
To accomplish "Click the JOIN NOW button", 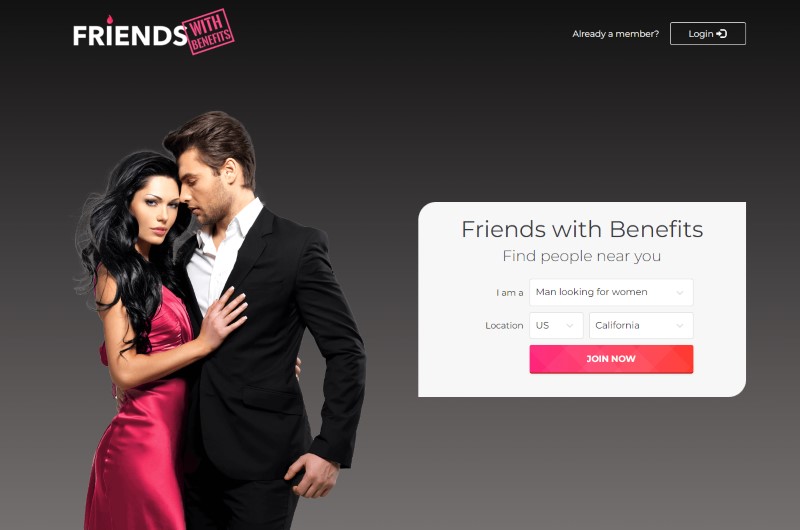I will click(x=611, y=359).
